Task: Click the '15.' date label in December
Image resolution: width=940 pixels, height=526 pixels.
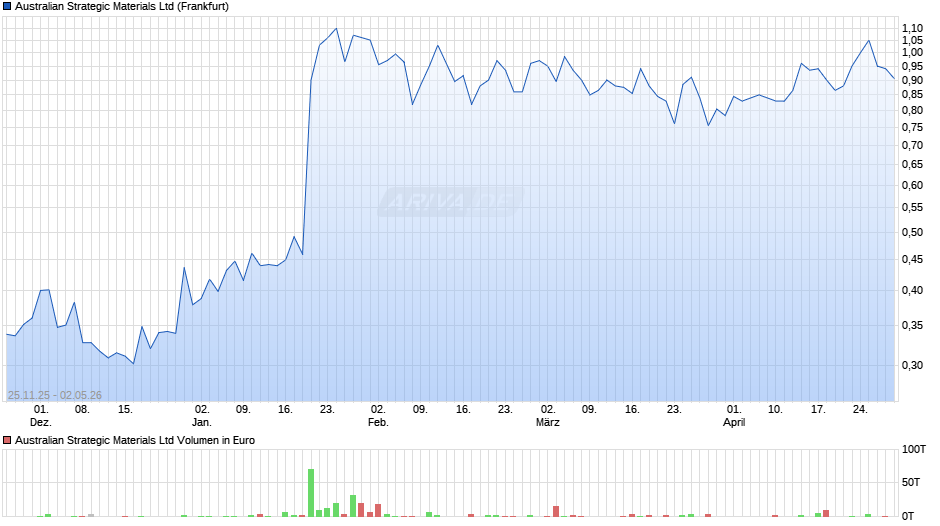Action: [125, 410]
